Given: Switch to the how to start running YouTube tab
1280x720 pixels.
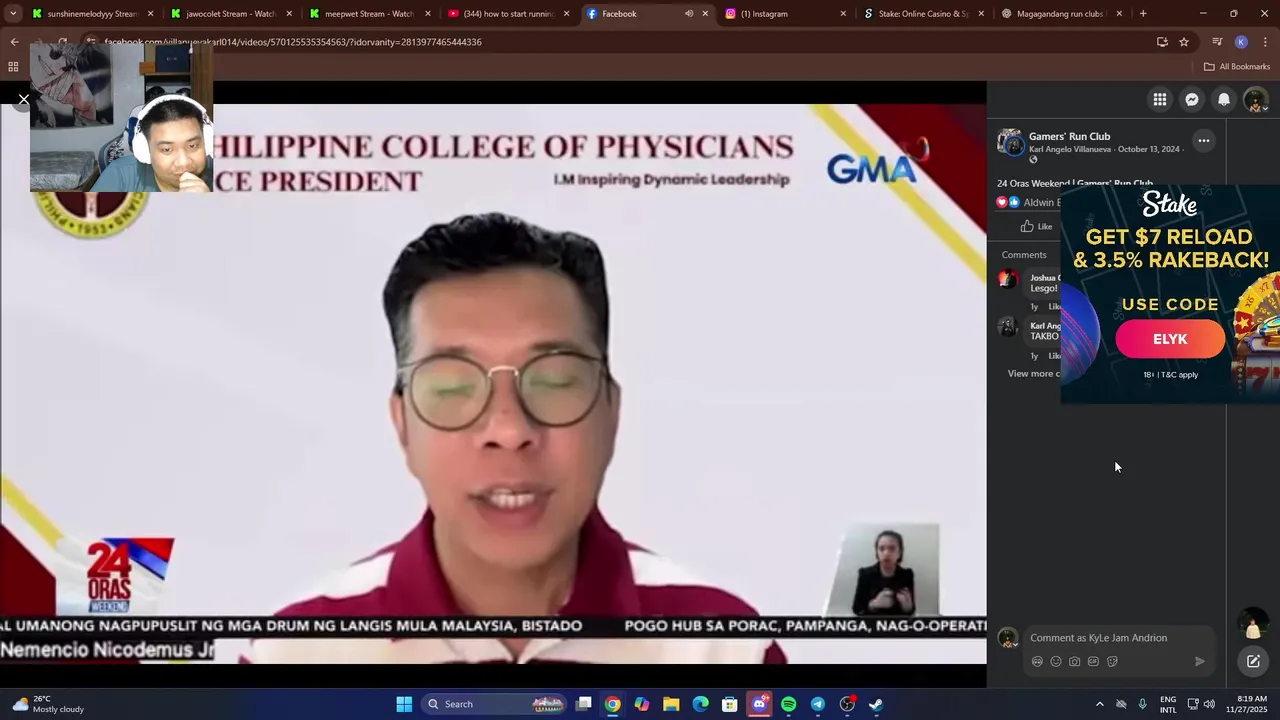Looking at the screenshot, I should click(507, 14).
